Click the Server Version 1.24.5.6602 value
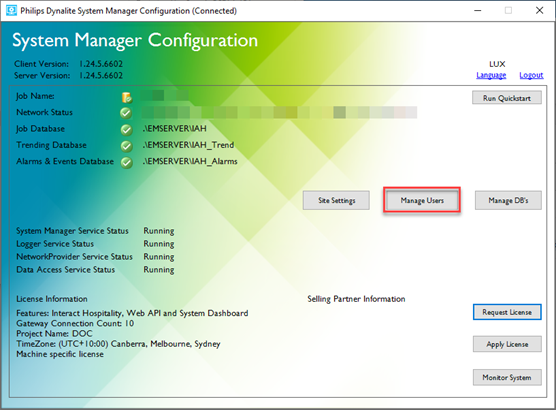 [101, 76]
